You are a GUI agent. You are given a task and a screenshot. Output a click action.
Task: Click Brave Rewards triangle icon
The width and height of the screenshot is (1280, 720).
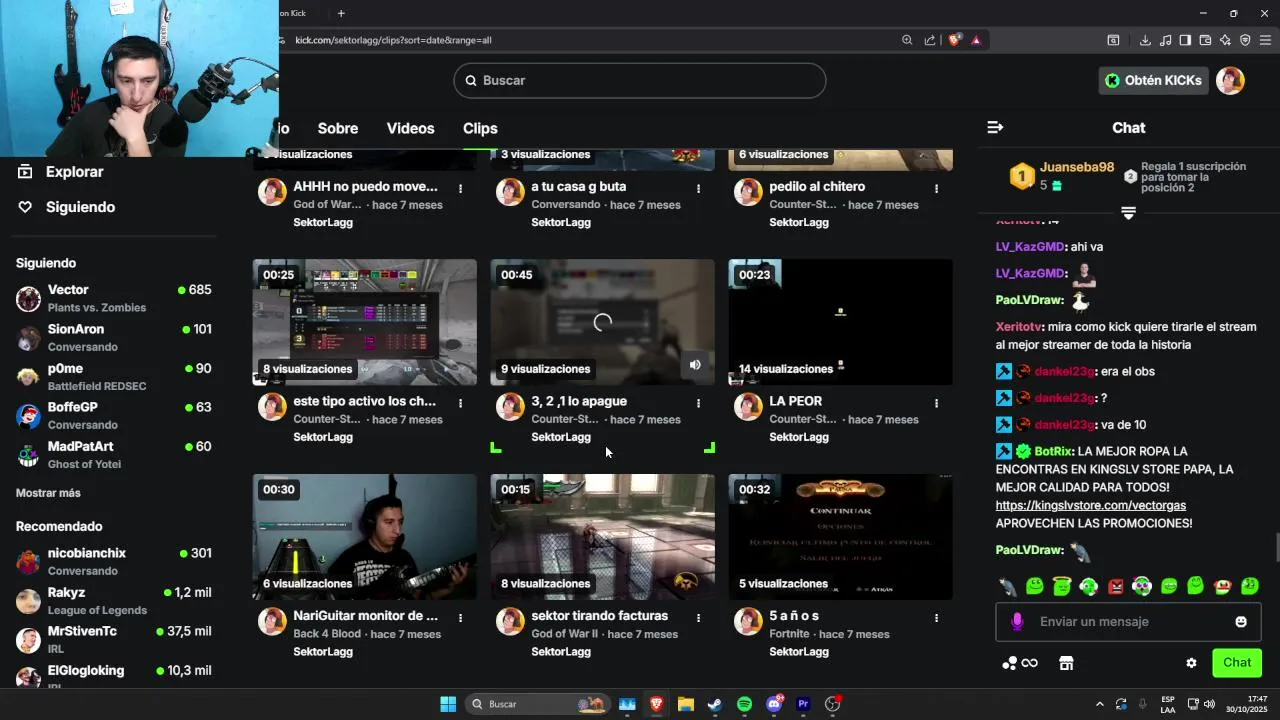pyautogui.click(x=976, y=40)
